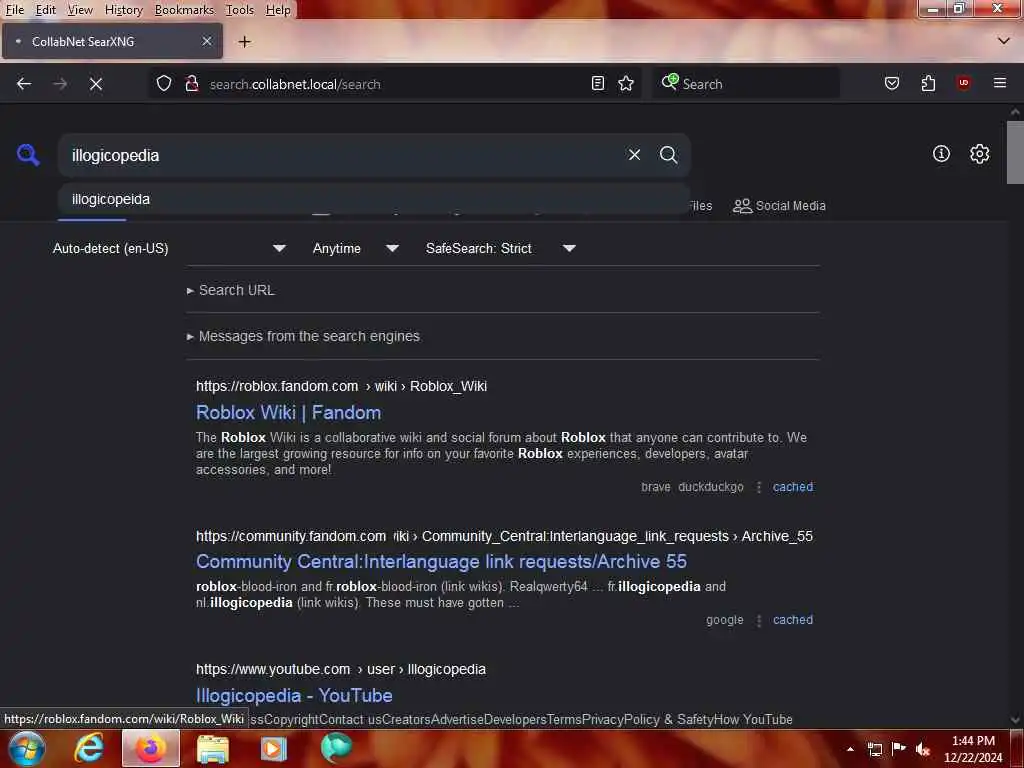This screenshot has height=768, width=1024.
Task: Expand Messages from the search engines
Action: click(304, 336)
